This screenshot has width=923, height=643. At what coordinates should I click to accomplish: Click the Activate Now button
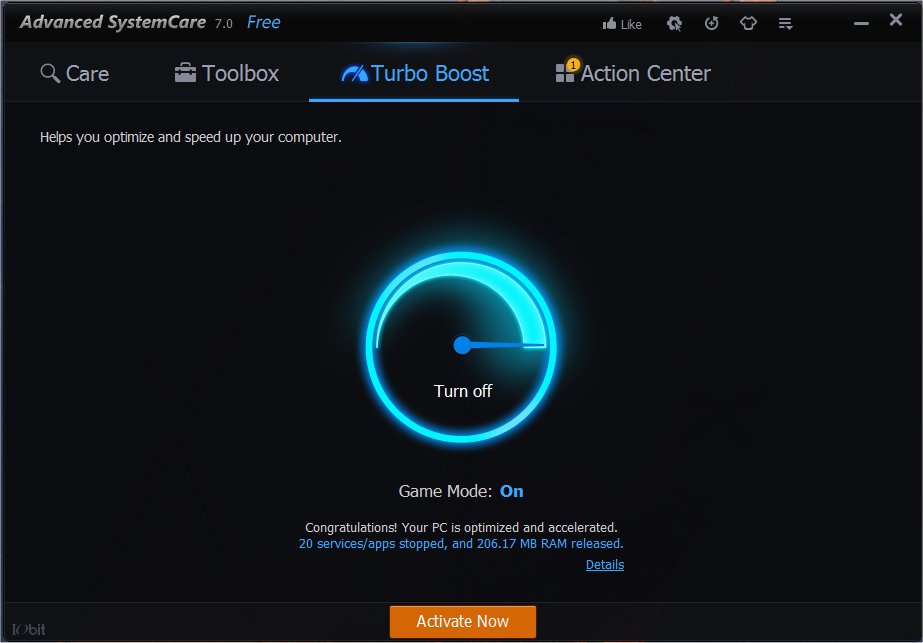[463, 622]
